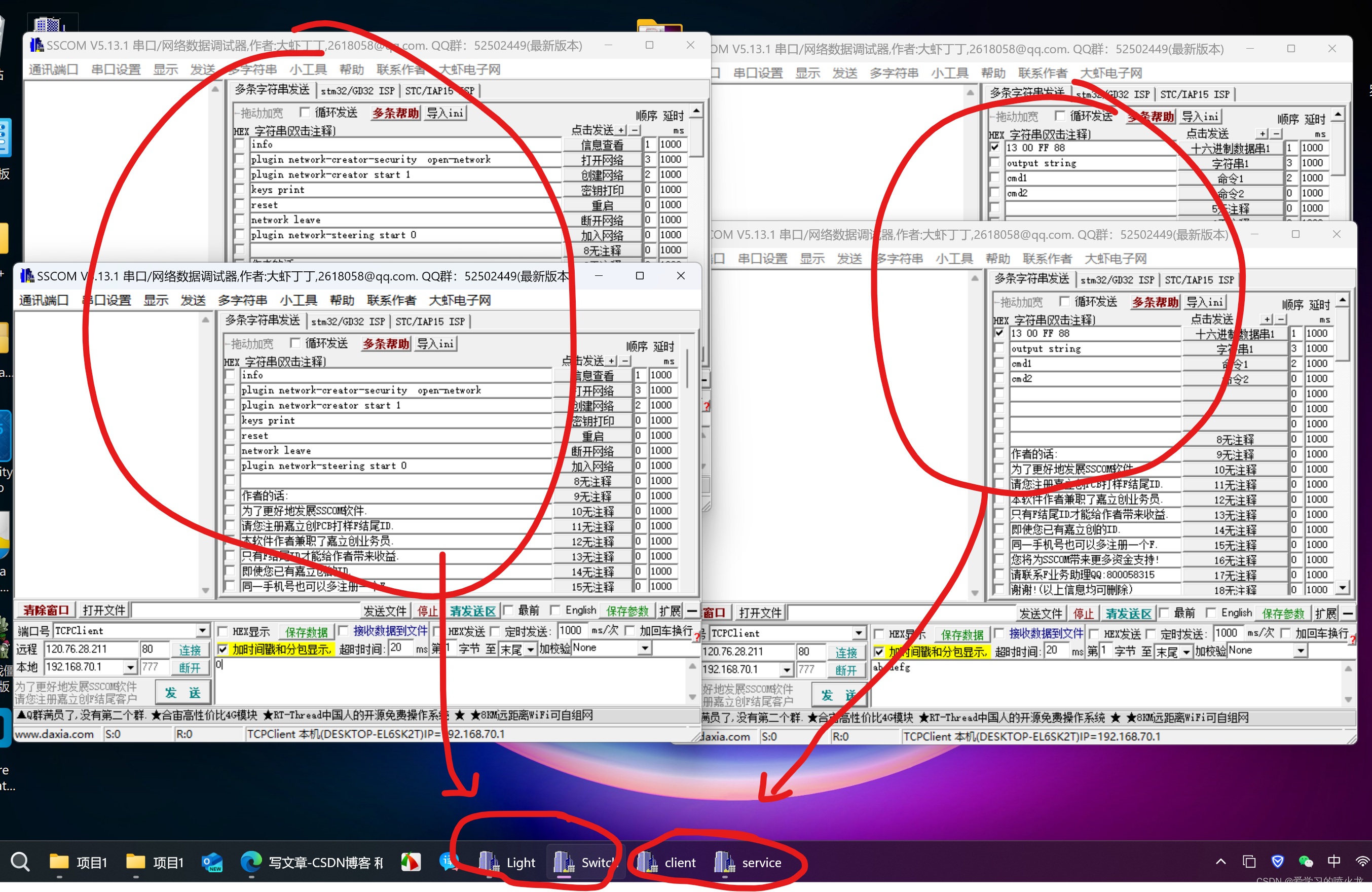This screenshot has height=892, width=1372.
Task: Click the taskbar search magnifier icon
Action: tap(20, 862)
